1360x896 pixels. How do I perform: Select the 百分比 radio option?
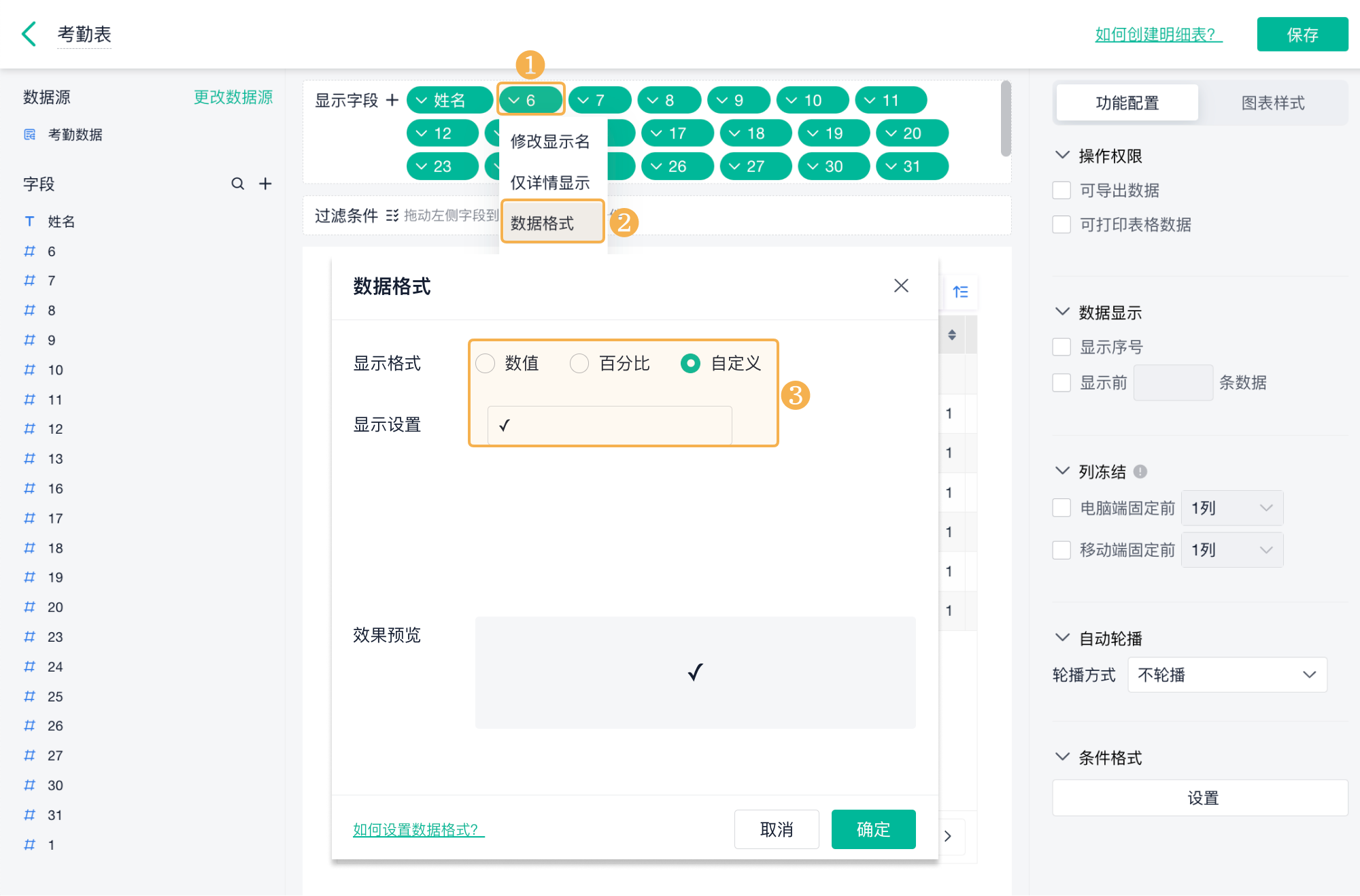pos(579,363)
